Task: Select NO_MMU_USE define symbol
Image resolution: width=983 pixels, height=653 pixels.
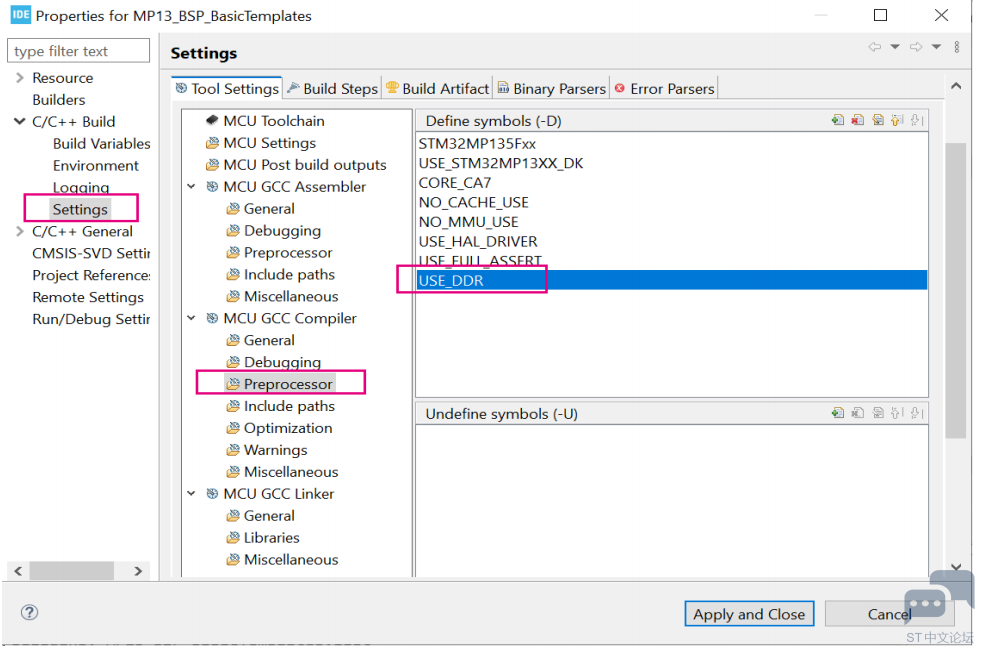Action: coord(469,221)
